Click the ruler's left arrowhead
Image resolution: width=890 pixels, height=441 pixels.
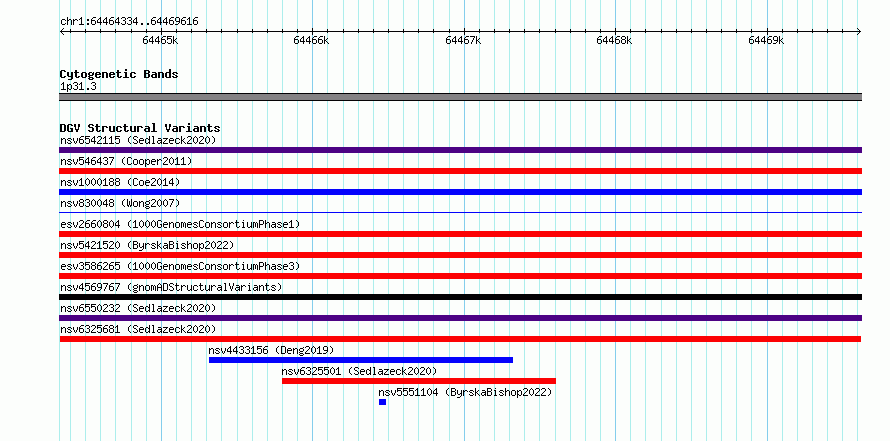[x=62, y=31]
